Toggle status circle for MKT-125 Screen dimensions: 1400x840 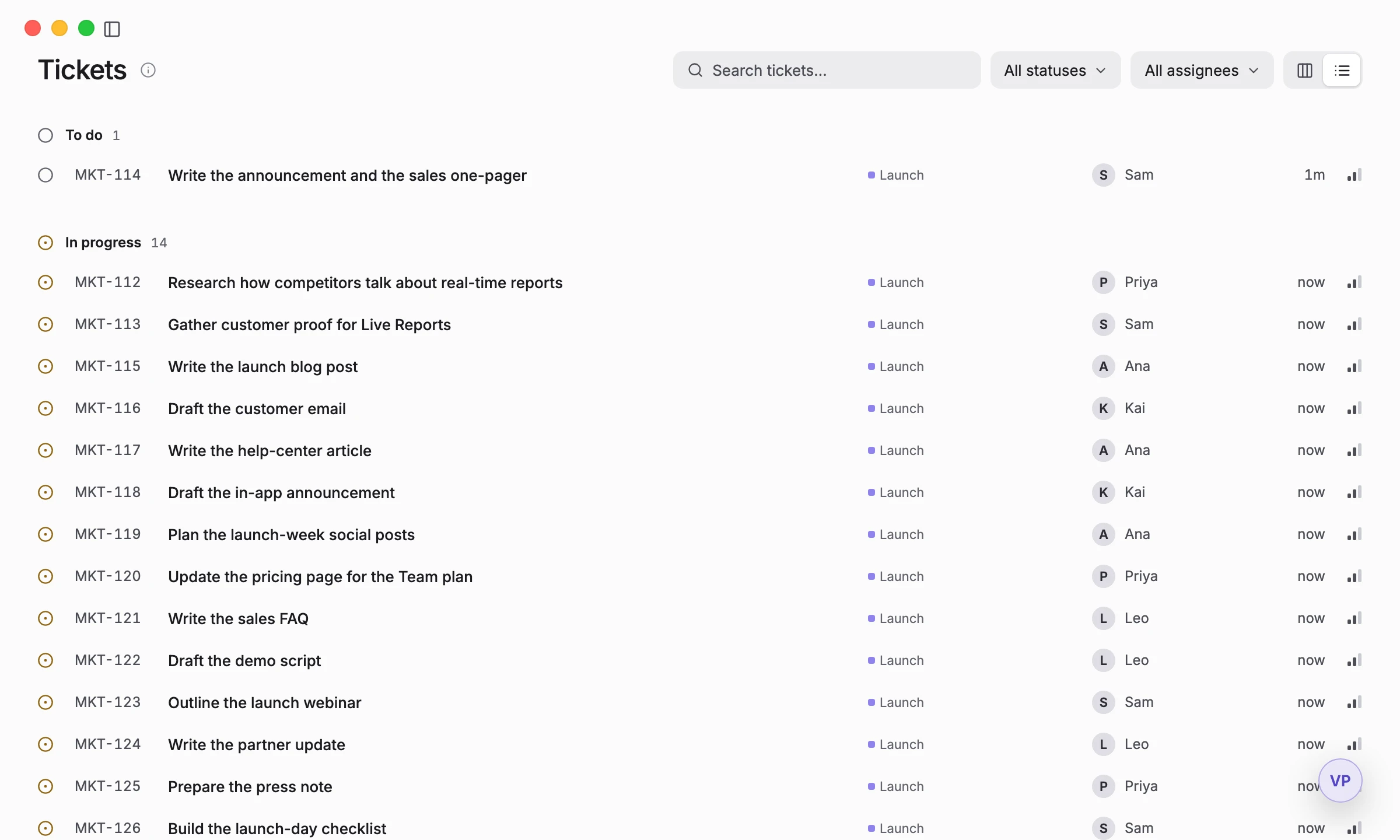tap(45, 786)
